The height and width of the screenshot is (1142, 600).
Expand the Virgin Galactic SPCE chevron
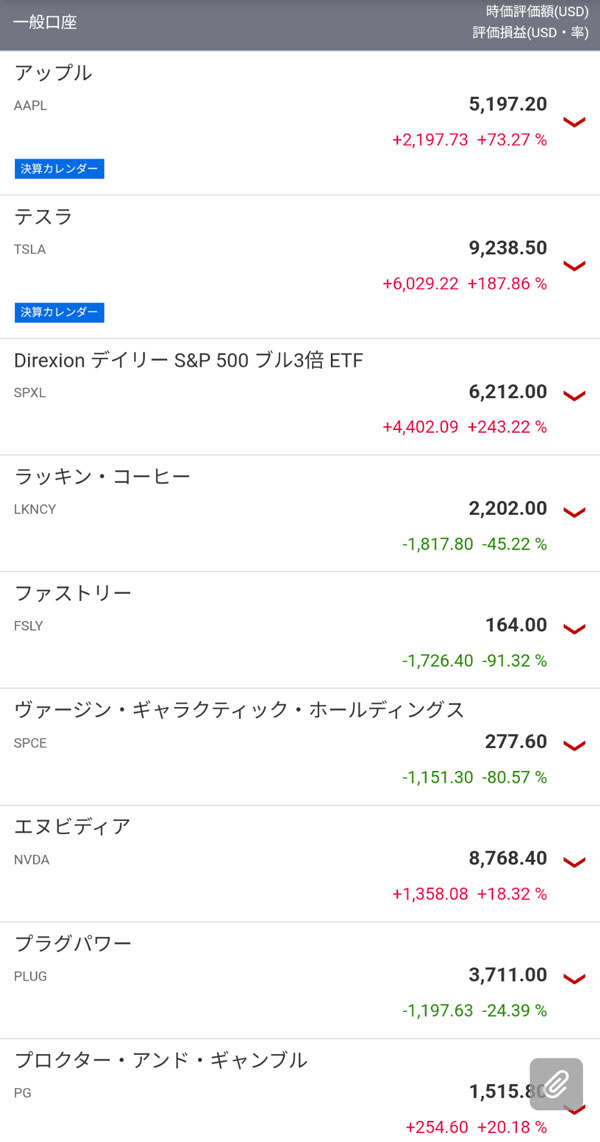[x=574, y=745]
